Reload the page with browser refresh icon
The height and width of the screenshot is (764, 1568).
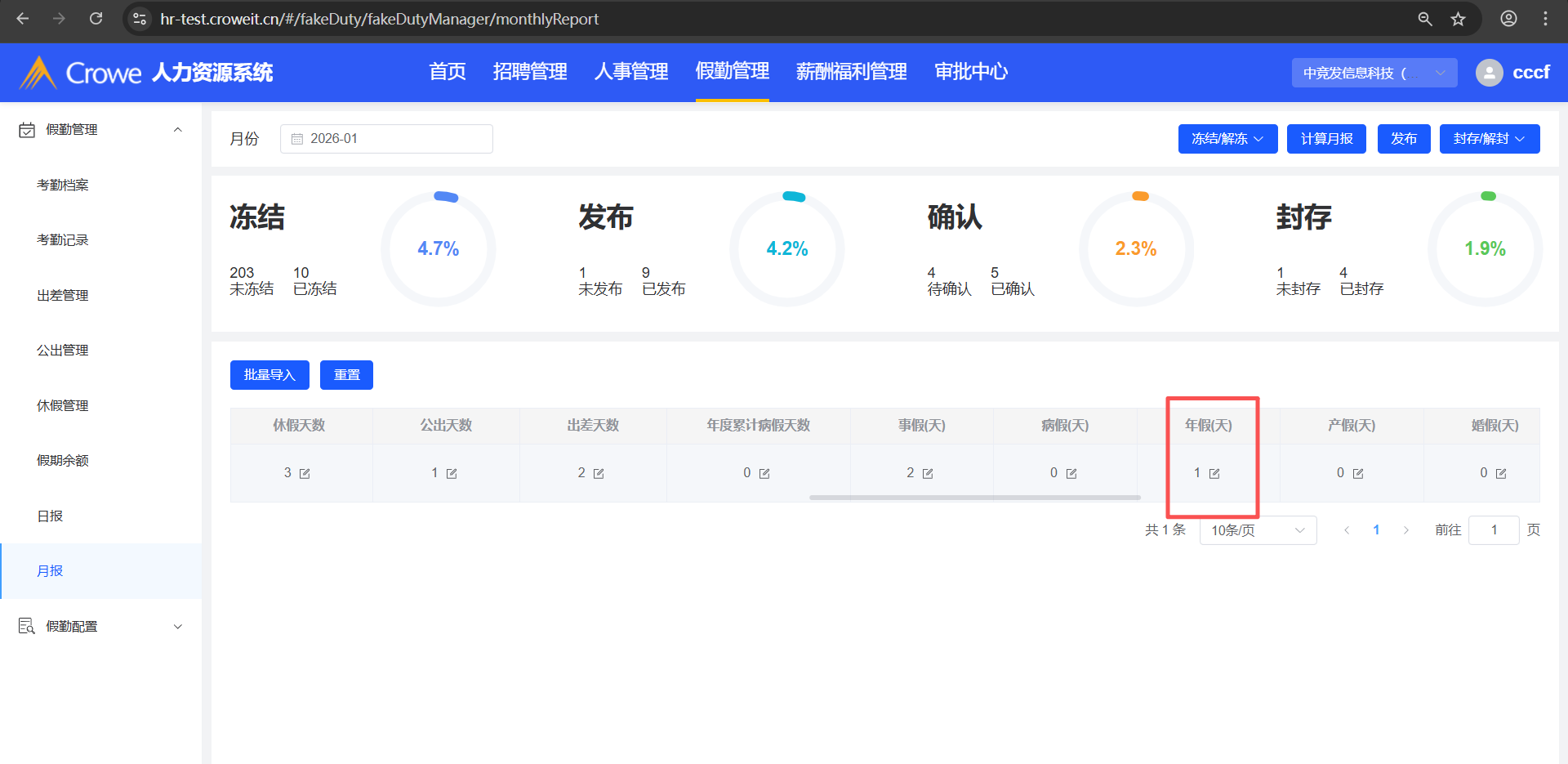pyautogui.click(x=96, y=19)
